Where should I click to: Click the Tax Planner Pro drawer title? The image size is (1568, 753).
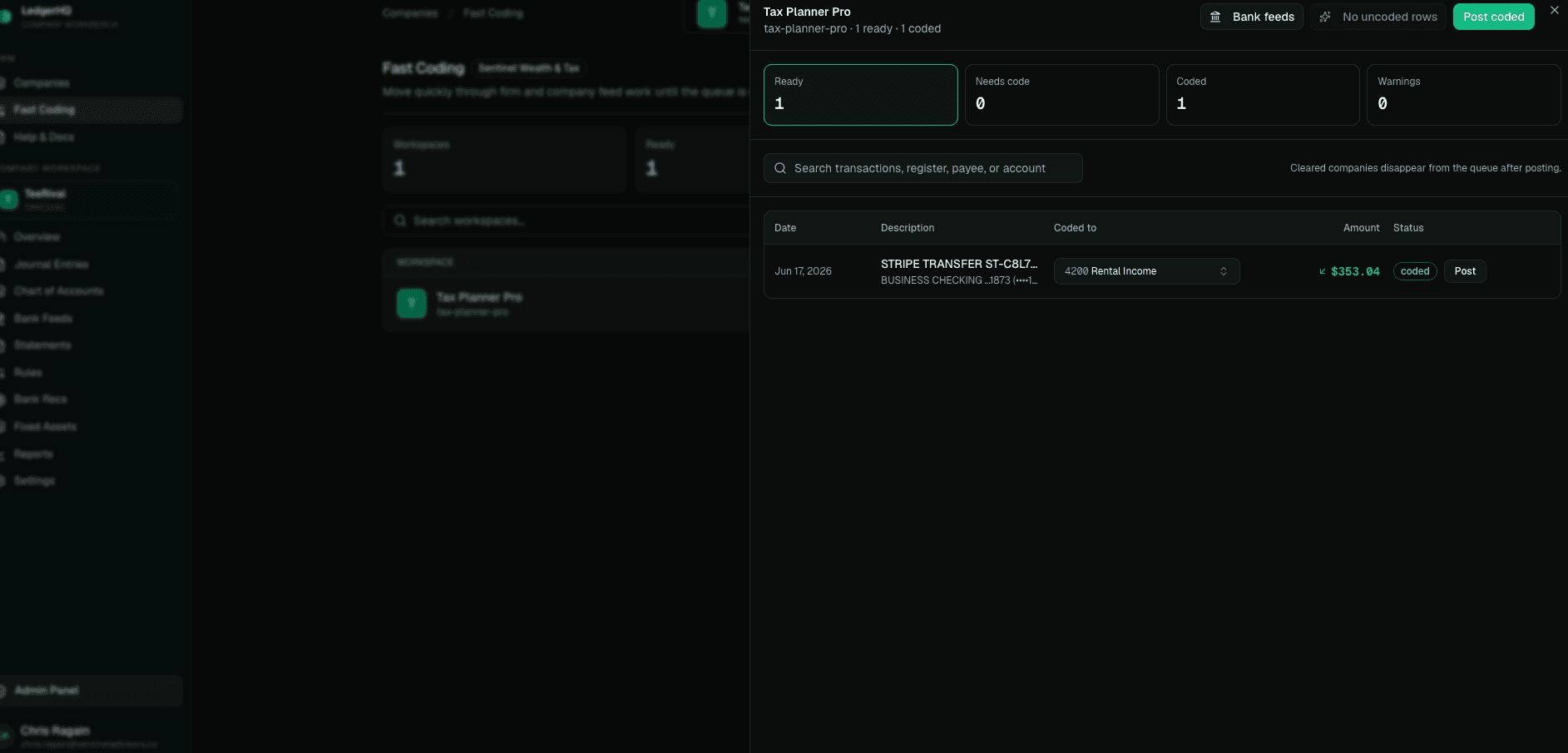pyautogui.click(x=807, y=12)
